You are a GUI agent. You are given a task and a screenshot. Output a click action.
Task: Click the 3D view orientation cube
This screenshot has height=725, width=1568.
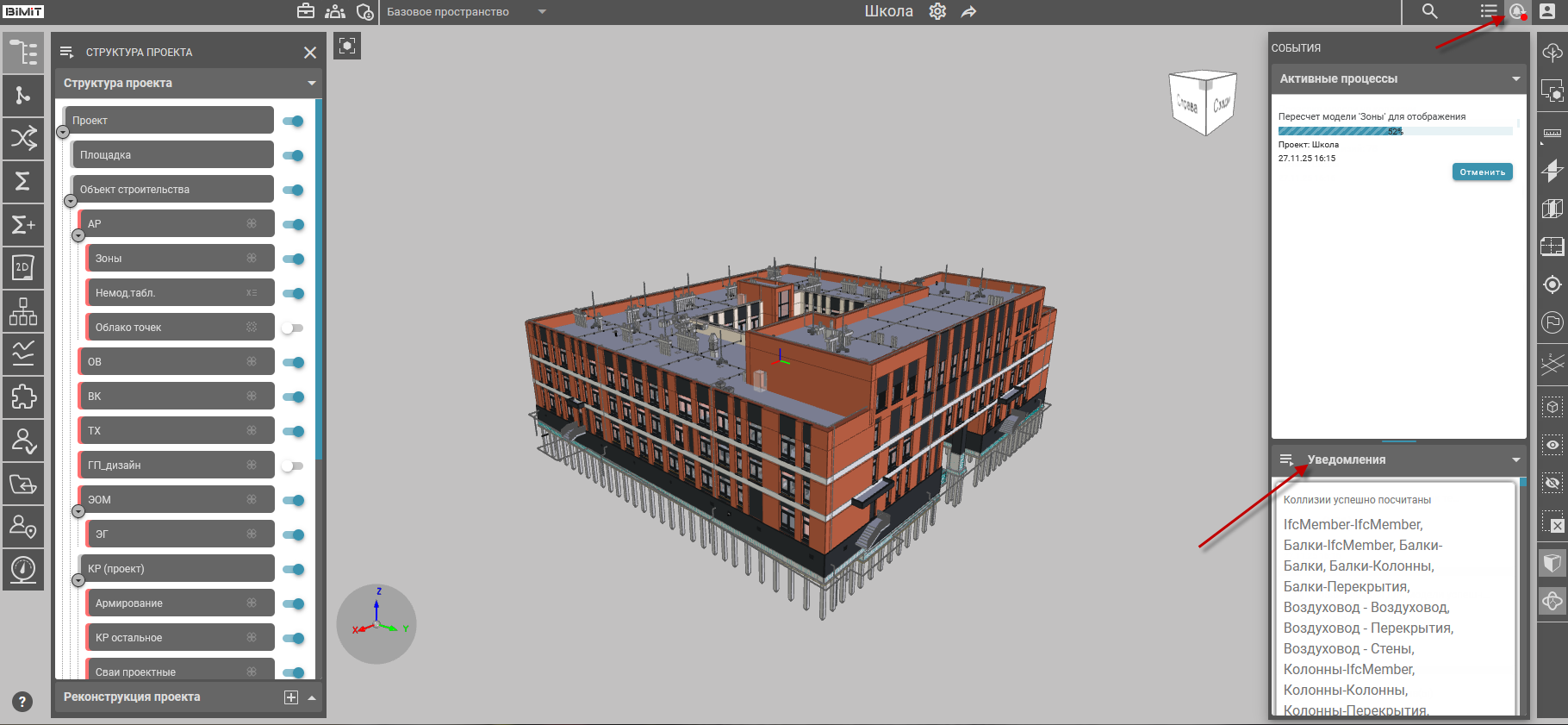(1203, 103)
